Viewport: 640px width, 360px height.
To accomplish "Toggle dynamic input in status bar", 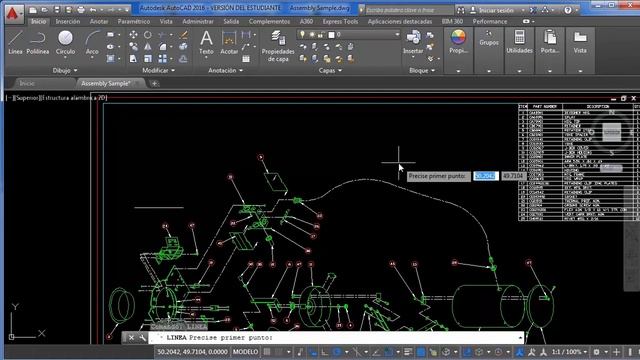I will (x=313, y=352).
